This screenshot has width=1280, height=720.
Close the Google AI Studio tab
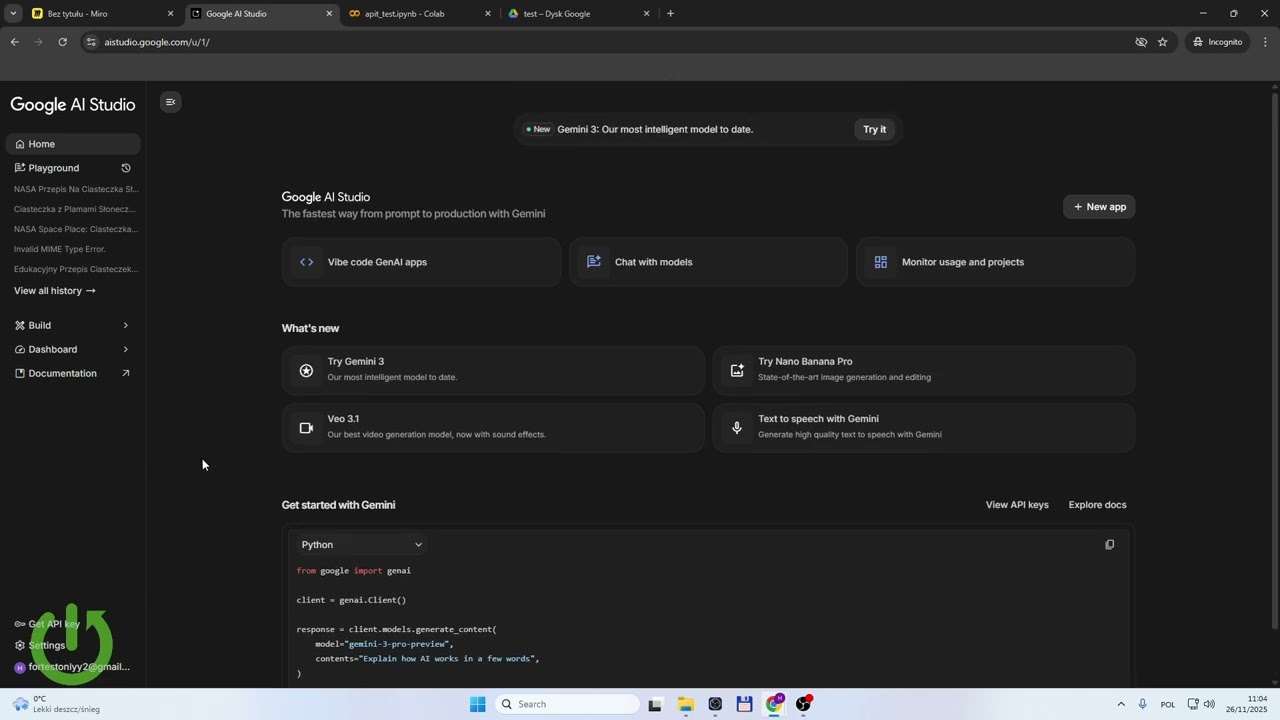329,14
